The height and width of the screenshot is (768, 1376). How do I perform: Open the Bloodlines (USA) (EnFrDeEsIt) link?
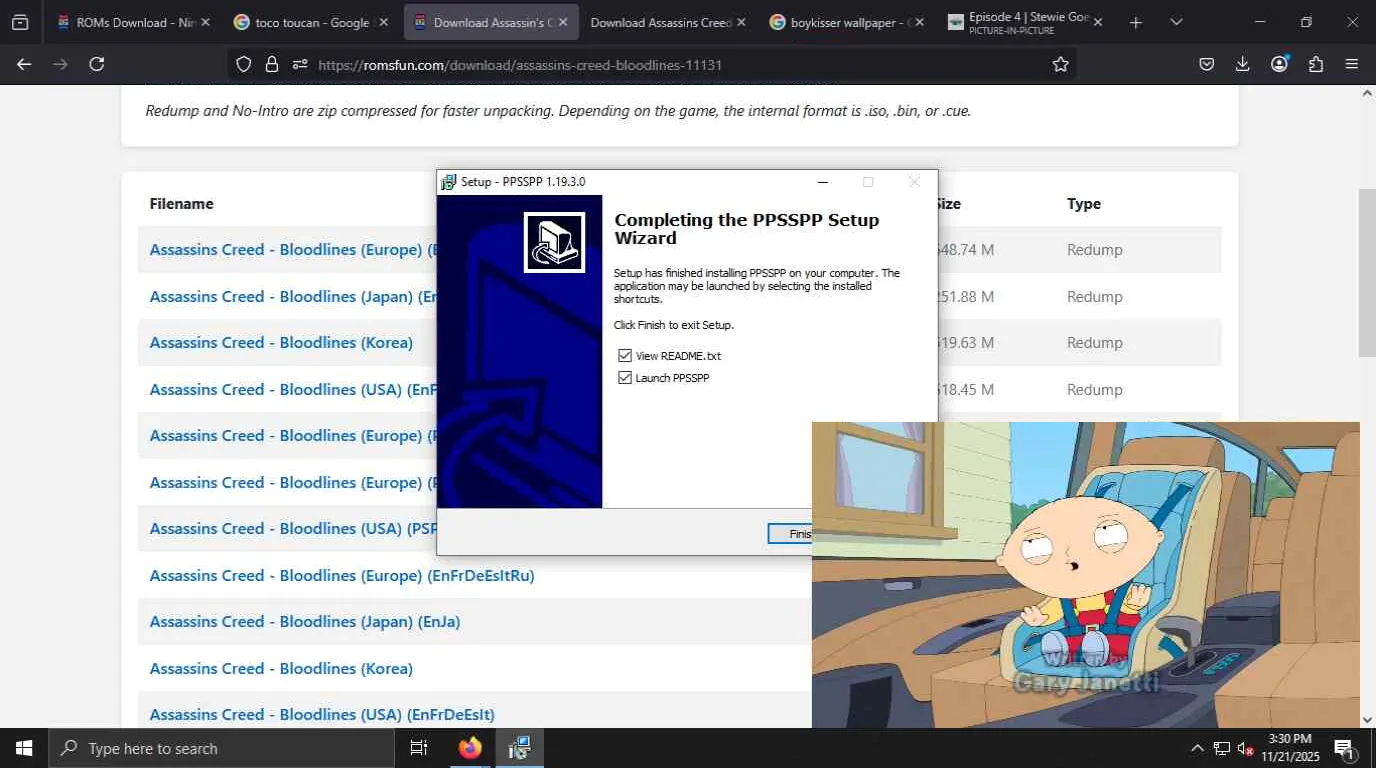322,714
